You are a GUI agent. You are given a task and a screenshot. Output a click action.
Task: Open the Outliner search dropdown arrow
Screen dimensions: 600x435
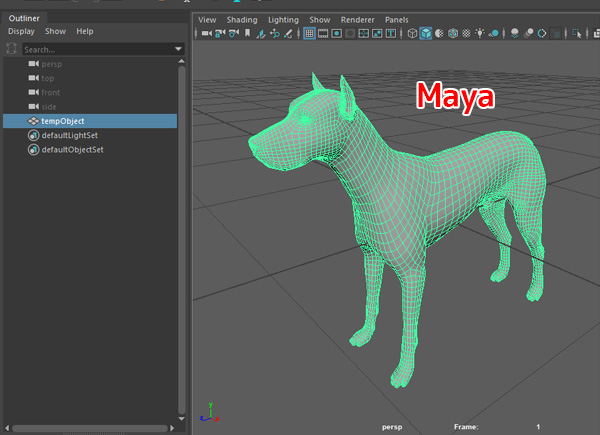(178, 48)
